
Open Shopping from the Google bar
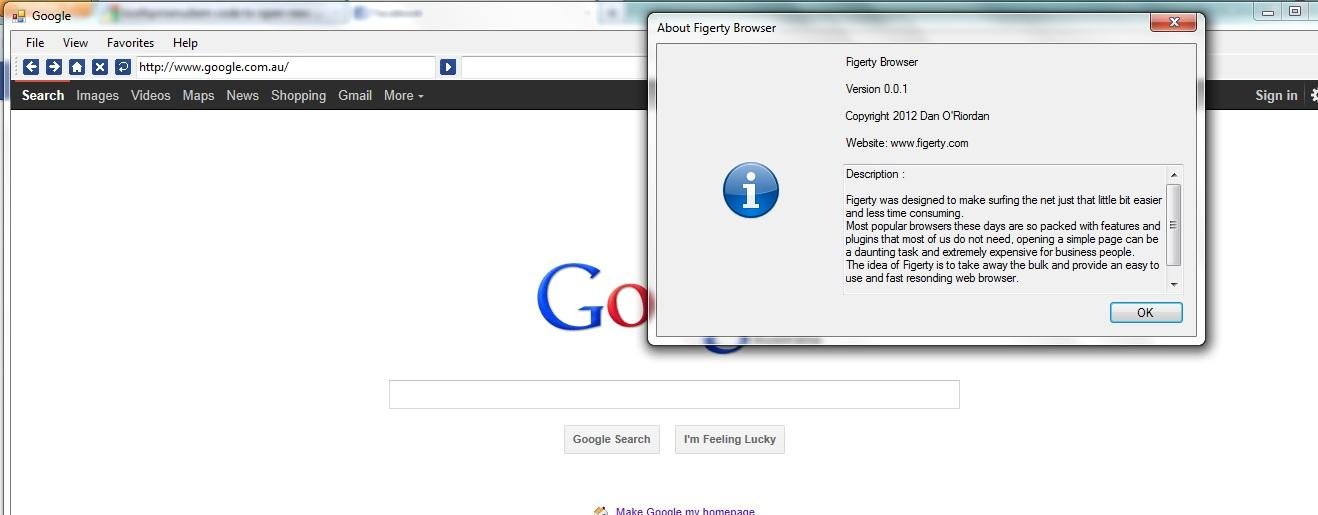pos(299,95)
